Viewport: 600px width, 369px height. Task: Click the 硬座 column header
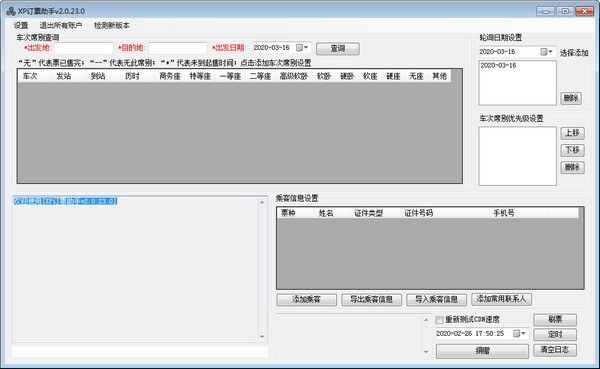point(393,76)
